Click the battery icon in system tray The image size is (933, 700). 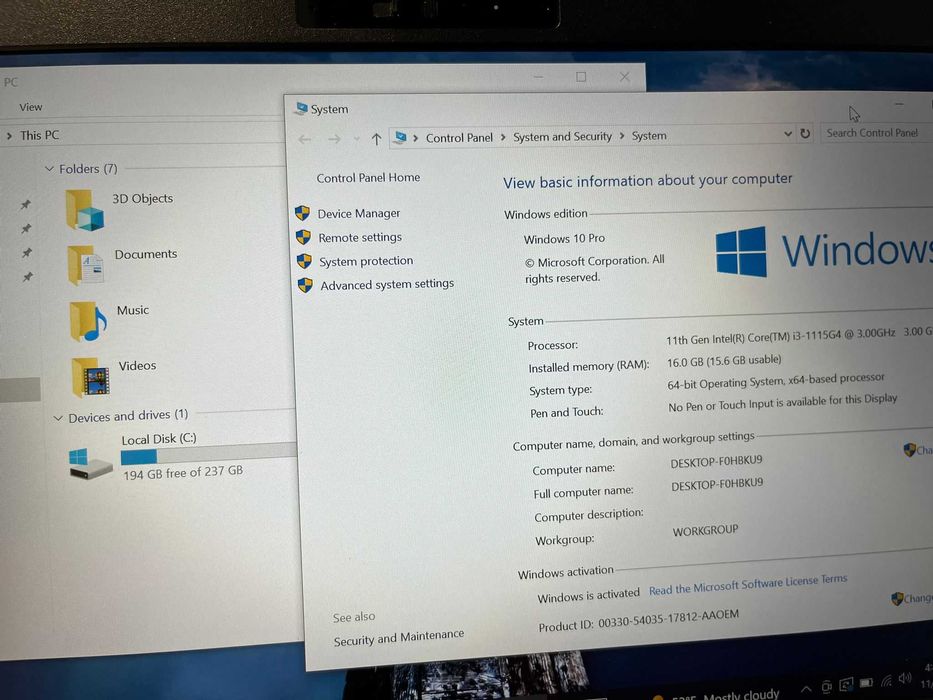(866, 682)
